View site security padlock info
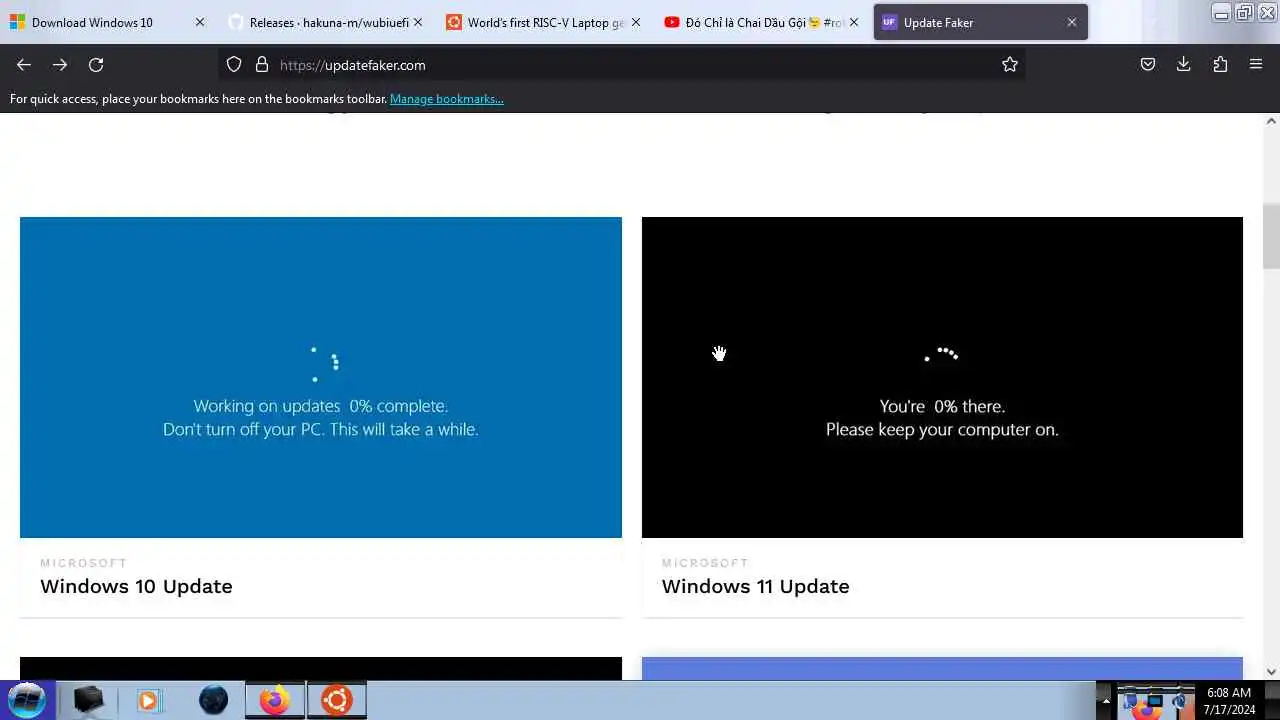This screenshot has height=720, width=1280. pos(262,65)
